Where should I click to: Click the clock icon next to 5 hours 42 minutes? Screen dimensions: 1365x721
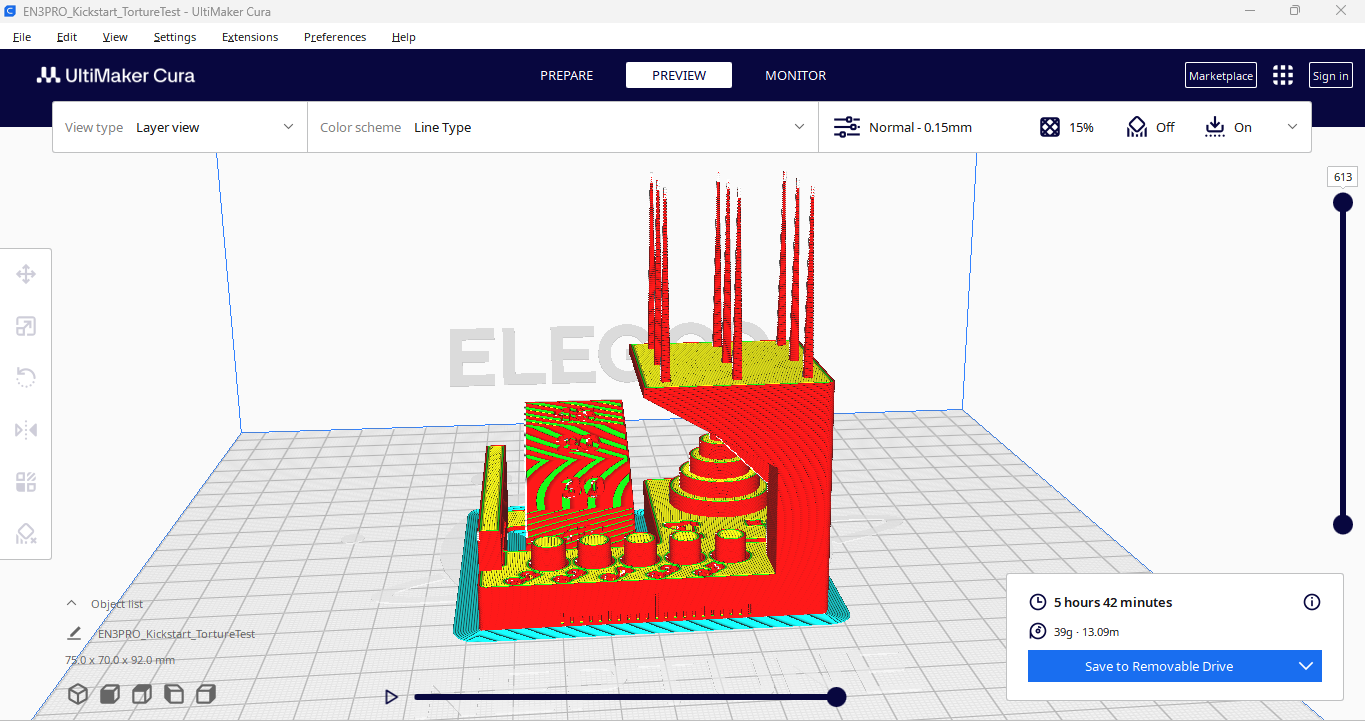[1038, 602]
